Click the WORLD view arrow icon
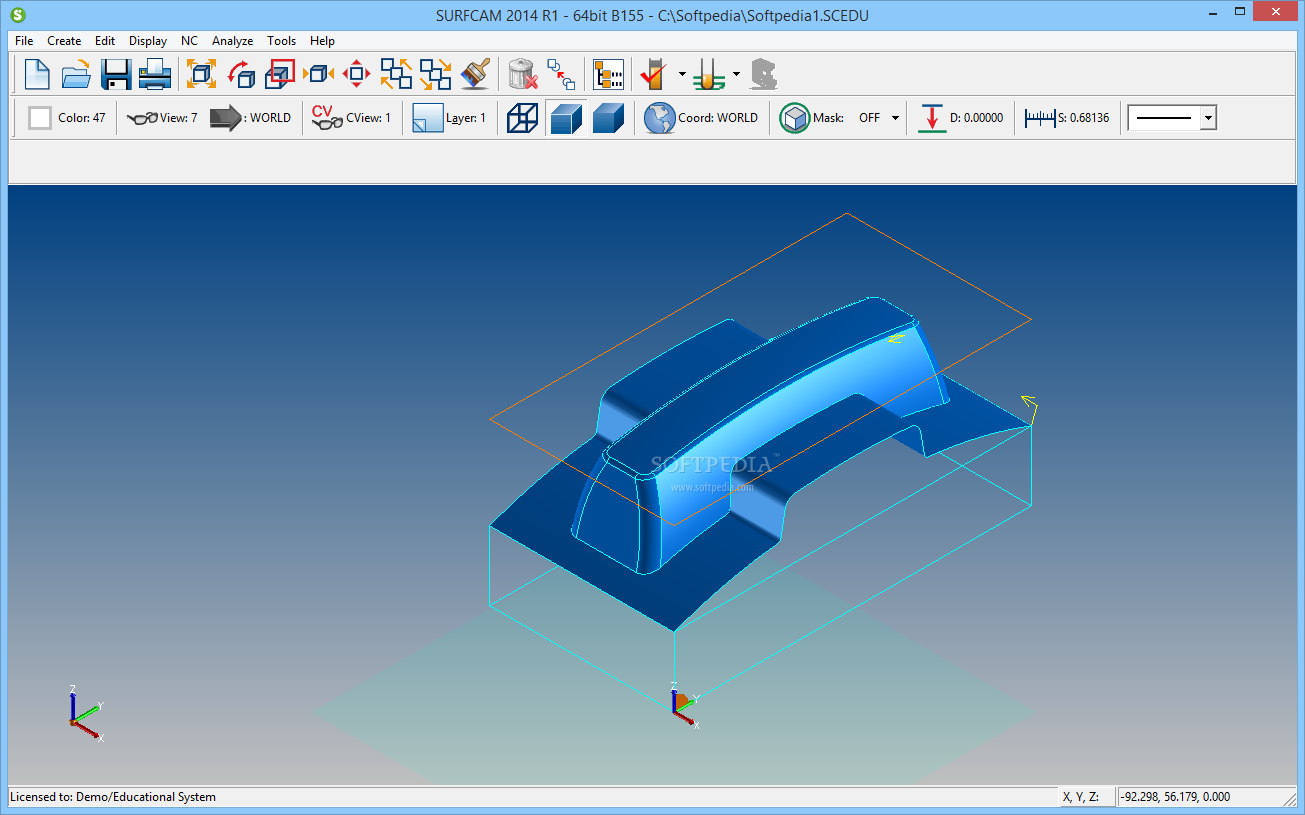This screenshot has width=1305, height=815. [226, 118]
